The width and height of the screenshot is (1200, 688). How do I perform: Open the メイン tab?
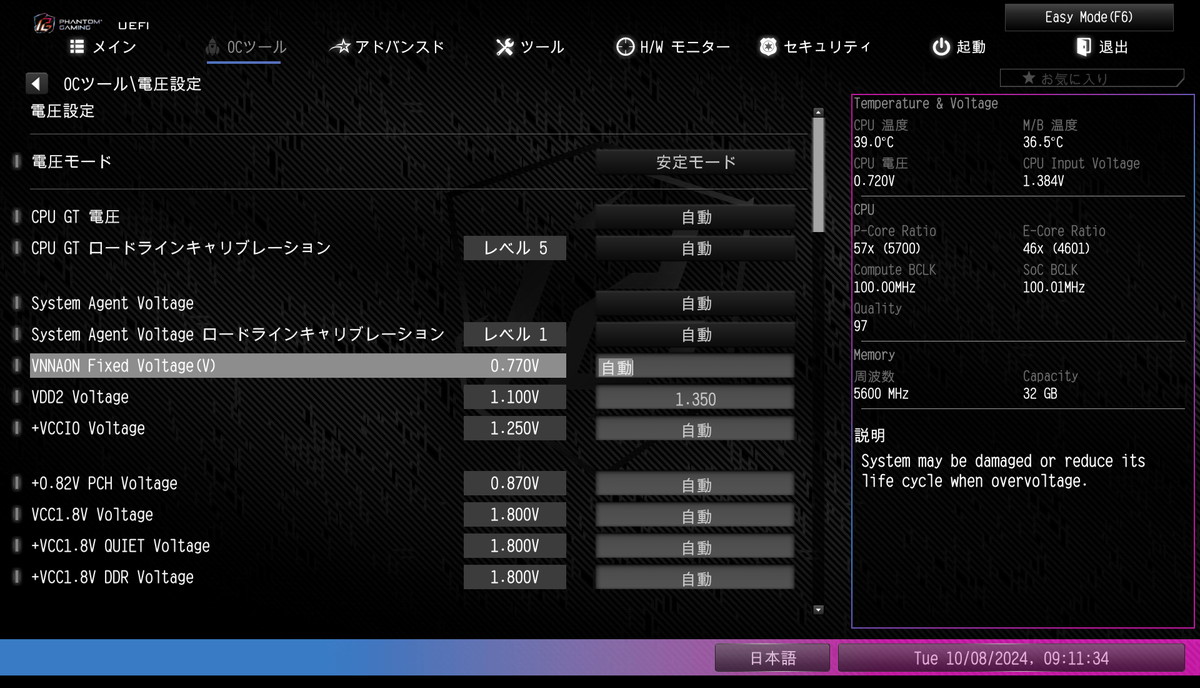point(103,47)
